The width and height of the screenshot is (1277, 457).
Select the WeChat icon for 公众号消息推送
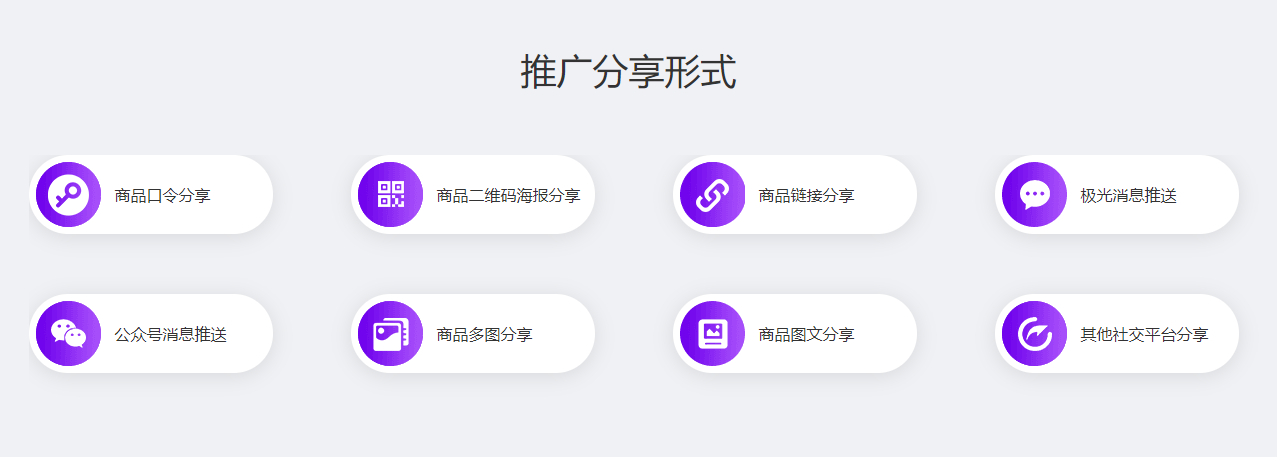[x=68, y=333]
